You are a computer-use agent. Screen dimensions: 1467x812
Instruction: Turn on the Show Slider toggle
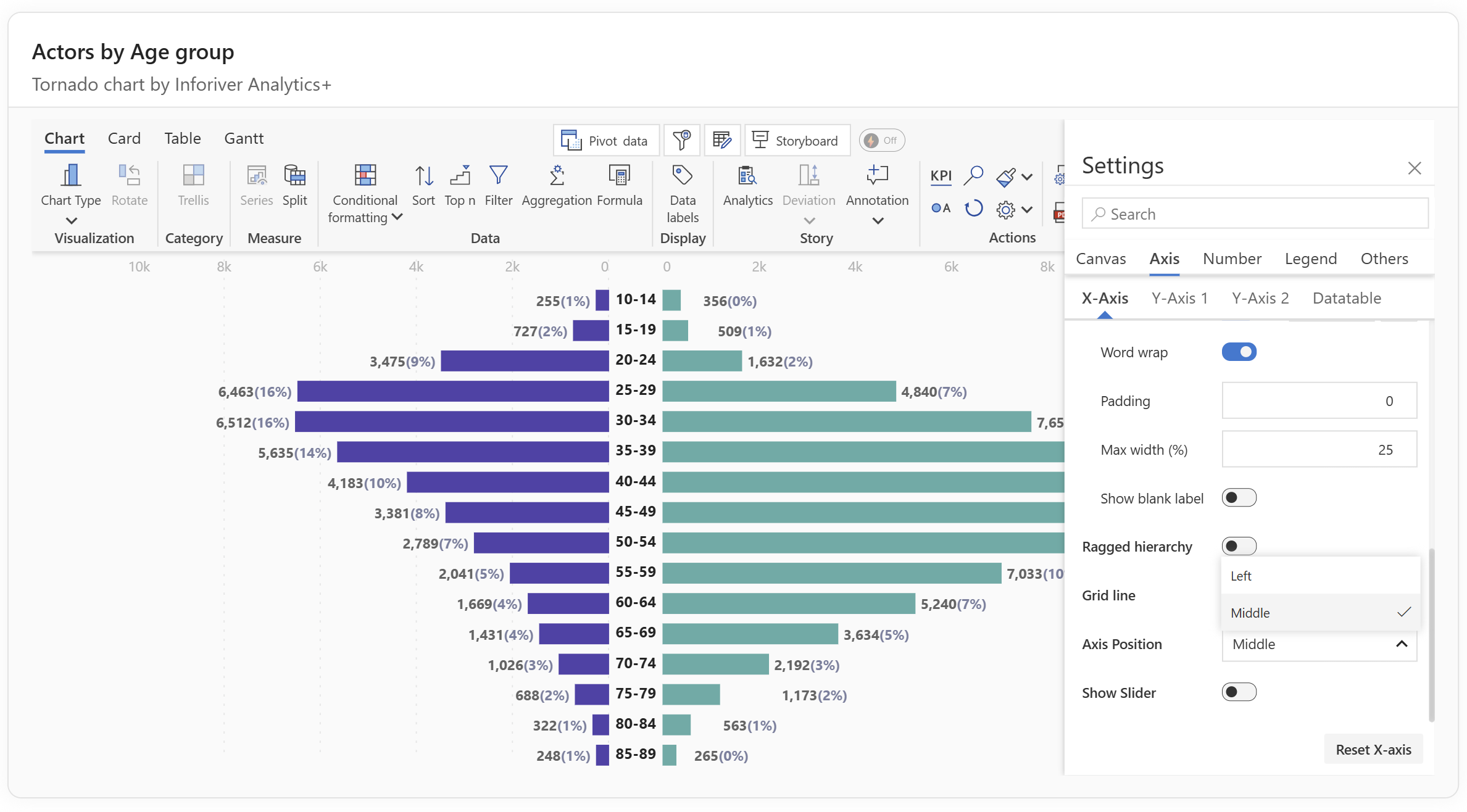tap(1239, 692)
